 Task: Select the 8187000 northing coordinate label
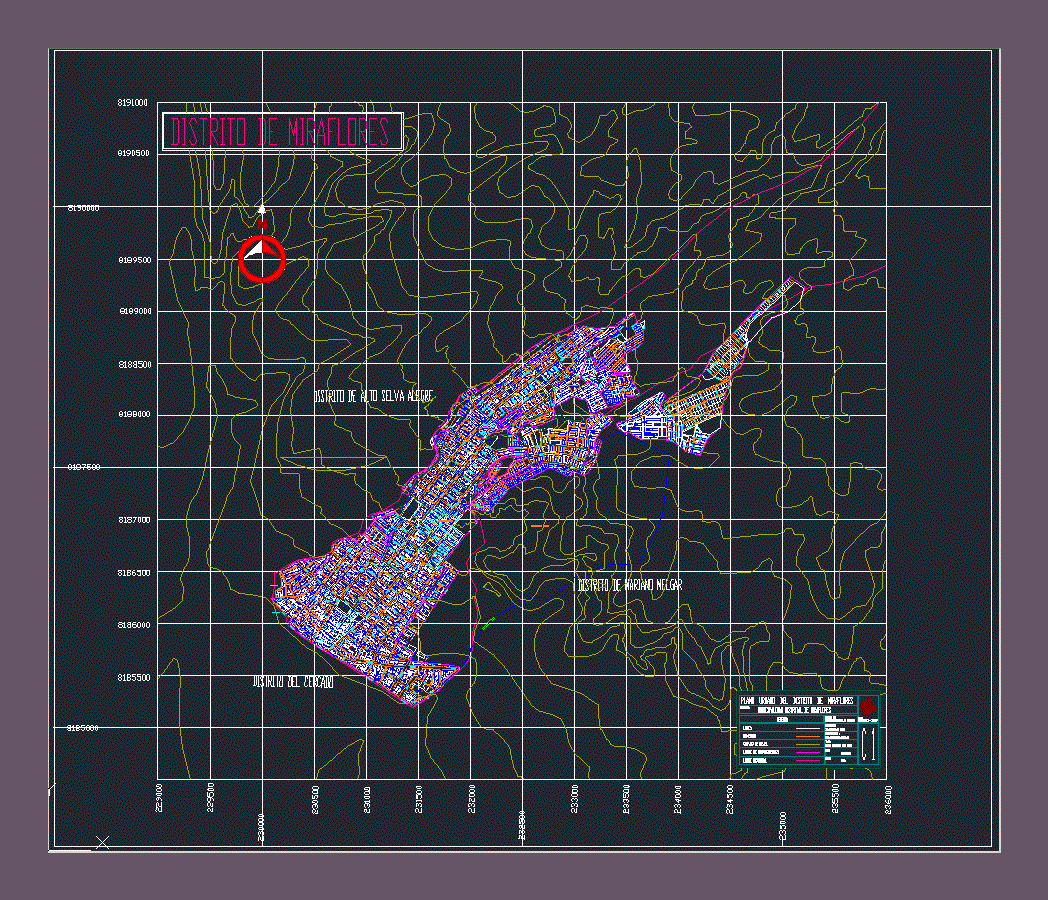pyautogui.click(x=134, y=520)
